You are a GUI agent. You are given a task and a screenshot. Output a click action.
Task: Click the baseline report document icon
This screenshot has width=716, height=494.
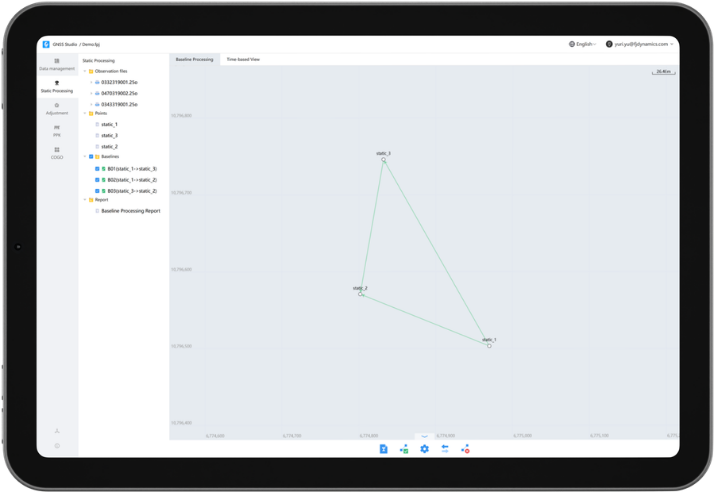point(383,449)
